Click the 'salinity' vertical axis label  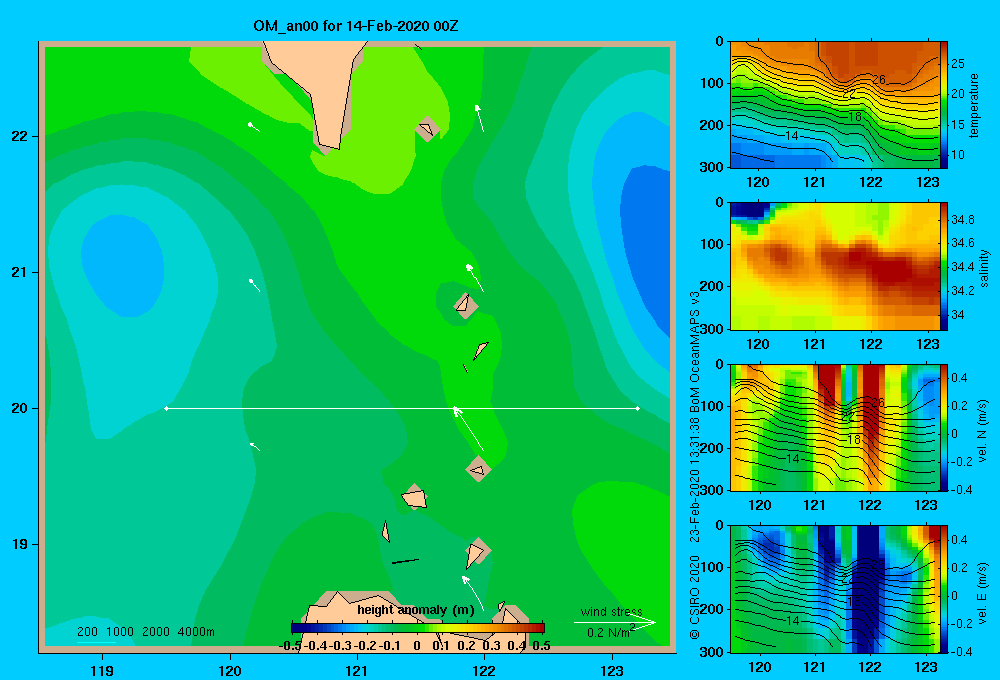point(984,268)
